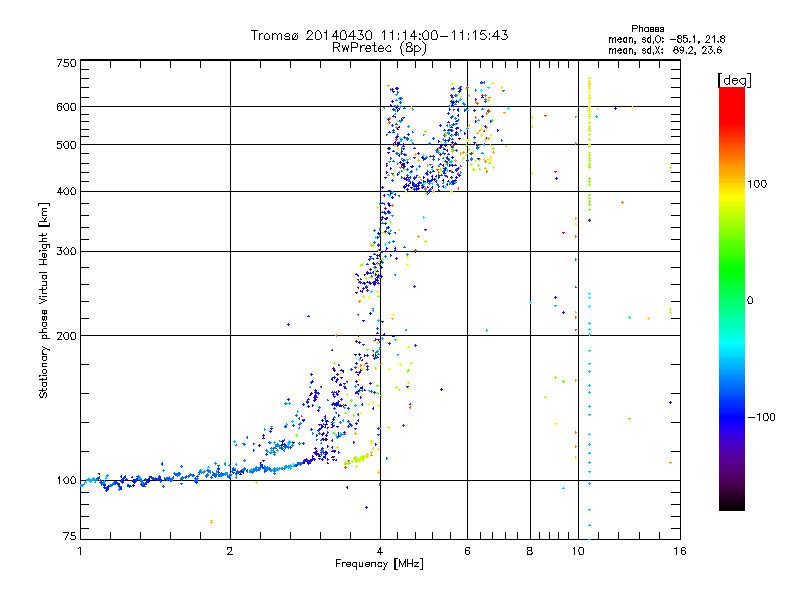Click the 'mean, sd,O: -85.1, 21.8' line
Viewport: 800px width, 600px height.
(666, 39)
